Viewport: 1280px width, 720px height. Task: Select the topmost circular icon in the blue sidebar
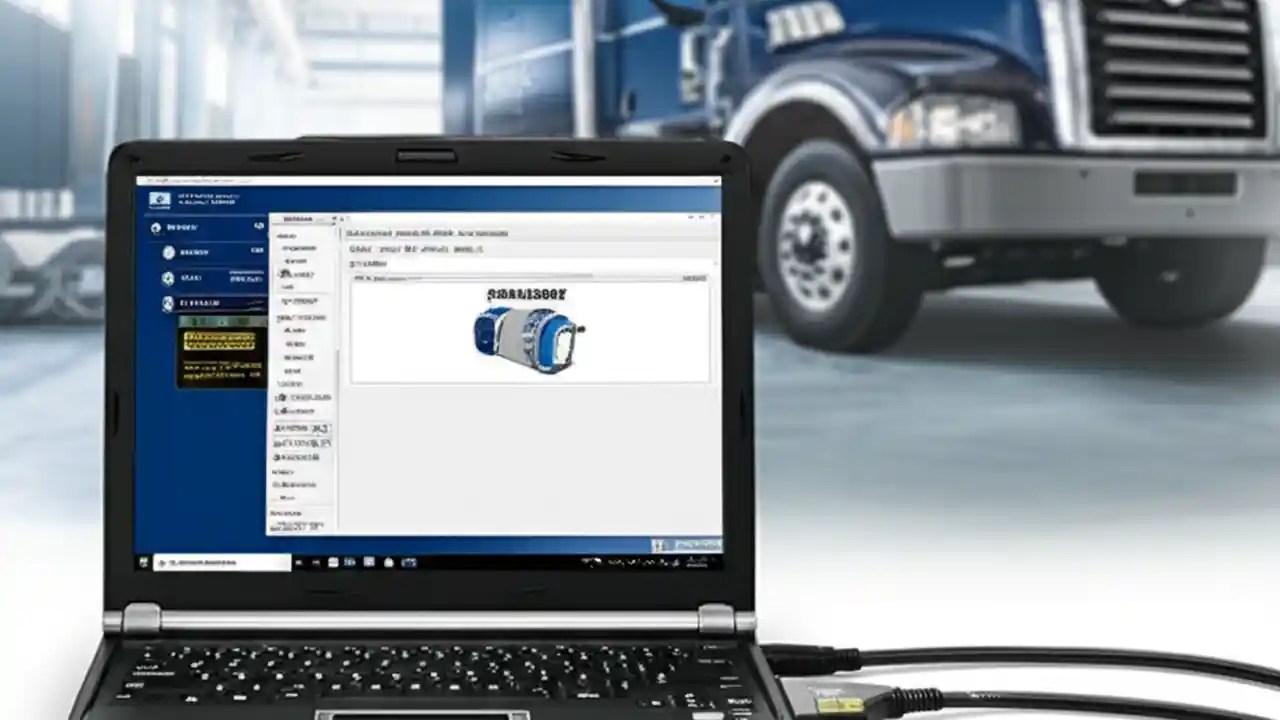157,227
